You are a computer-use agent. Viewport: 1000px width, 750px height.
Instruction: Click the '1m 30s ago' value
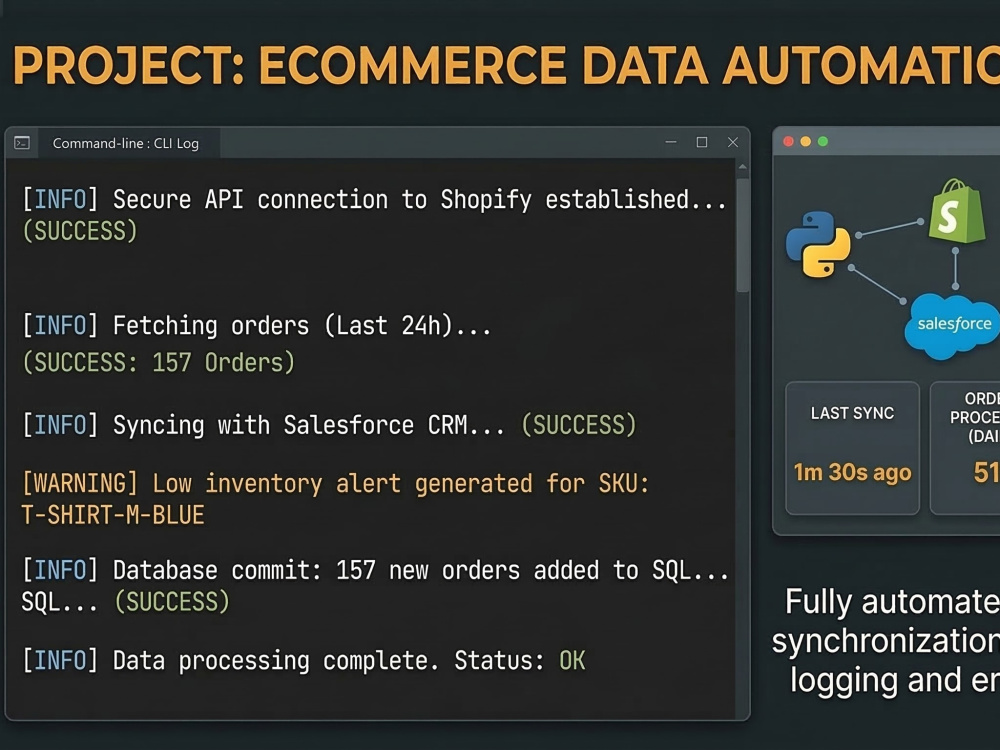[852, 473]
